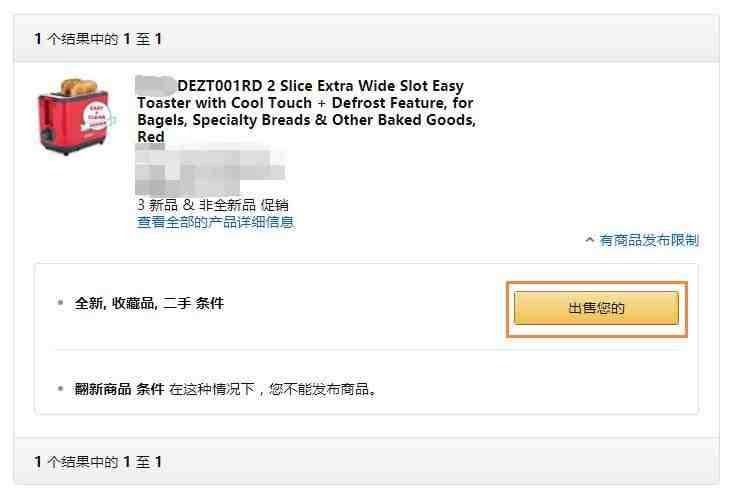This screenshot has width=732, height=492.
Task: Click the 3 新品 & 非全新品 促销 offers text
Action: [x=213, y=204]
